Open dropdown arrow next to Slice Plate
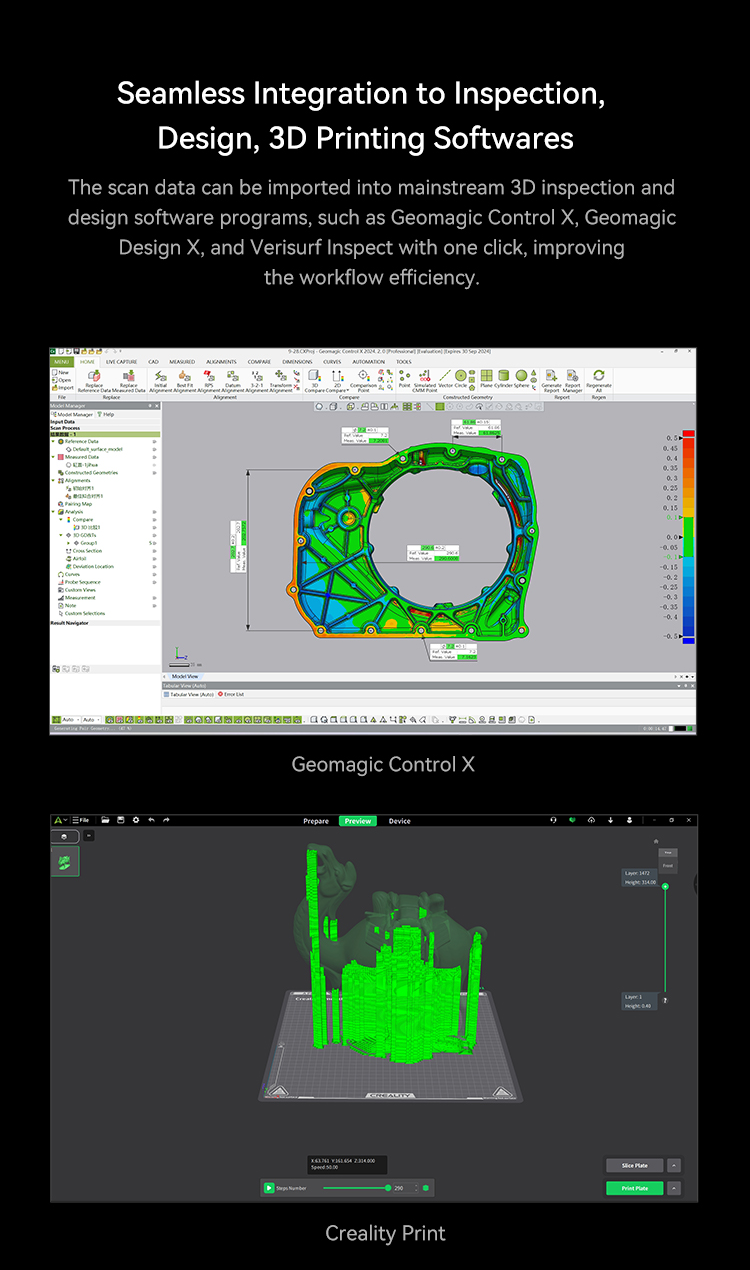The height and width of the screenshot is (1270, 750). (674, 1165)
